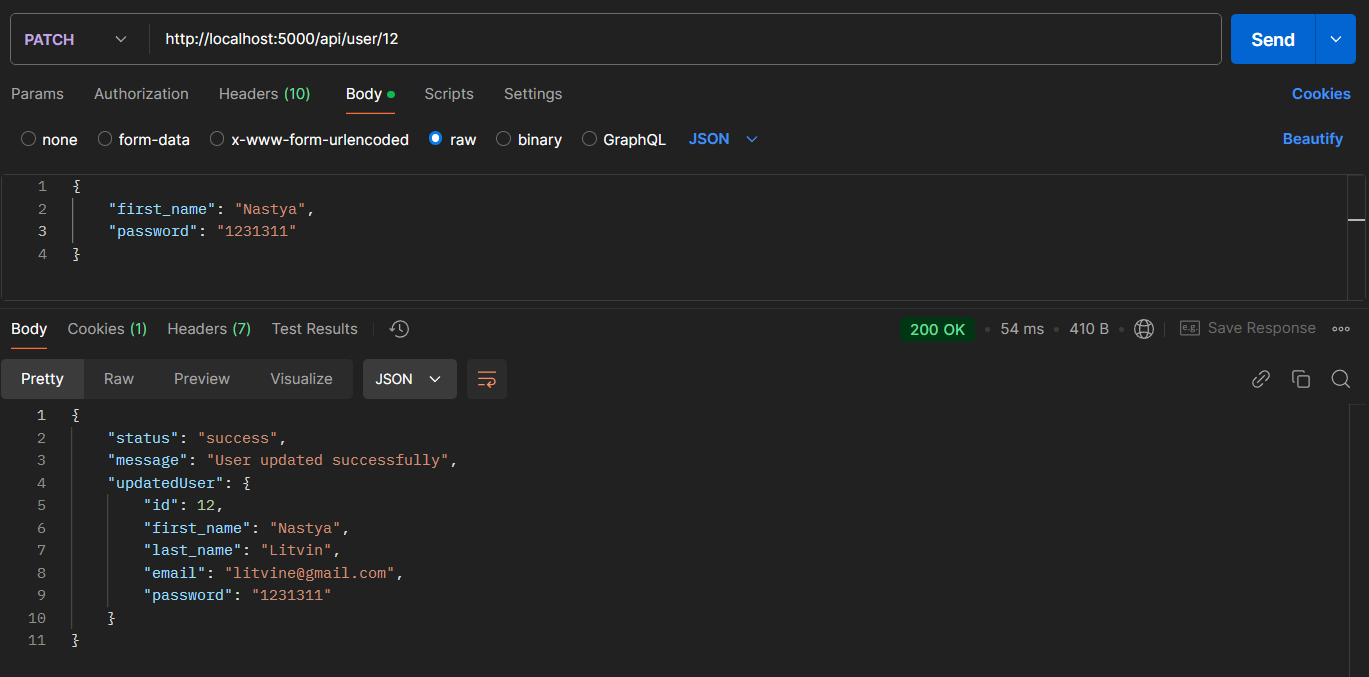Toggle the word wrap lines icon

(x=487, y=379)
